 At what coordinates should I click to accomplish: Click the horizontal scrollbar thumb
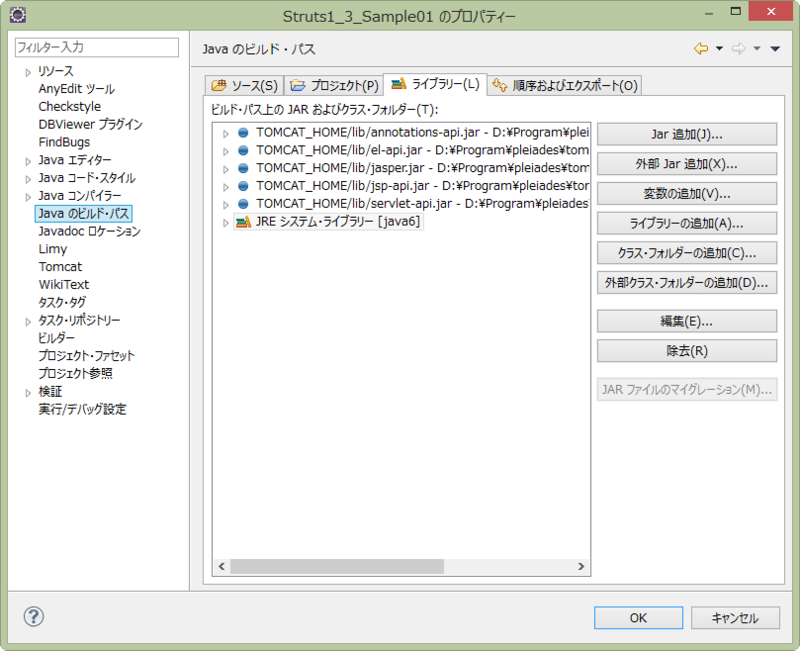[337, 566]
